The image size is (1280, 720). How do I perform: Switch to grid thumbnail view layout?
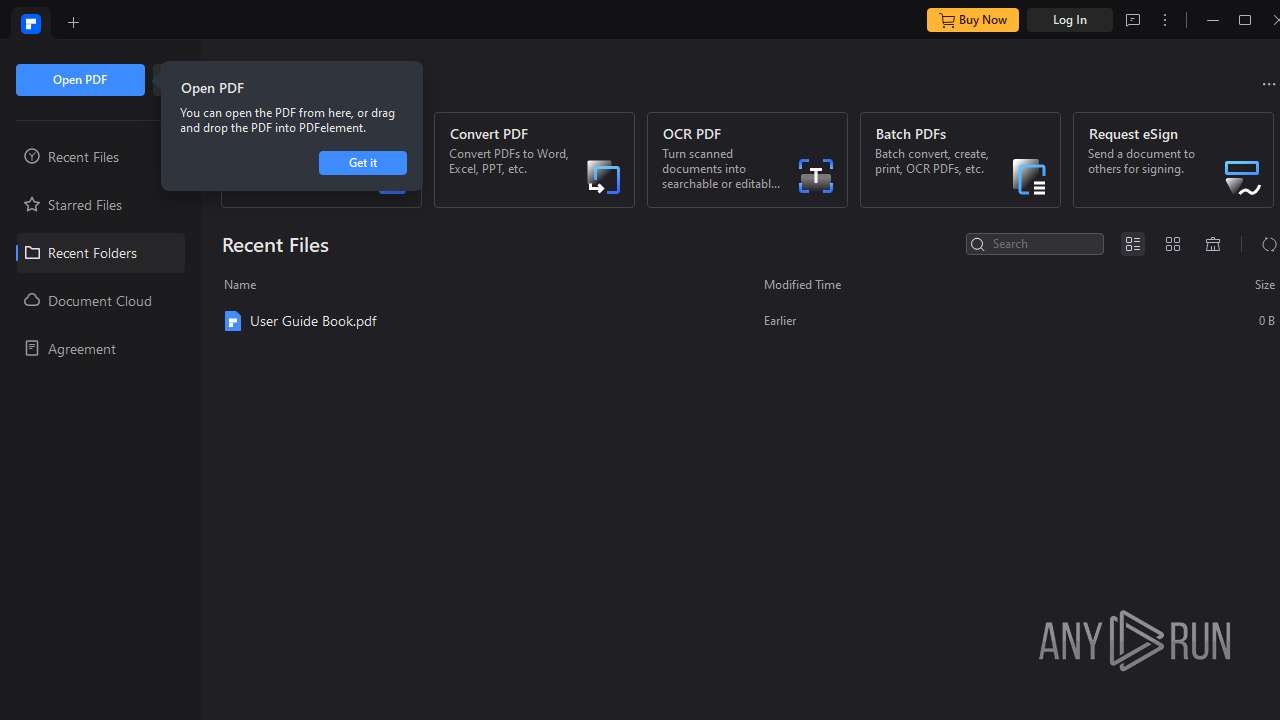pos(1173,244)
